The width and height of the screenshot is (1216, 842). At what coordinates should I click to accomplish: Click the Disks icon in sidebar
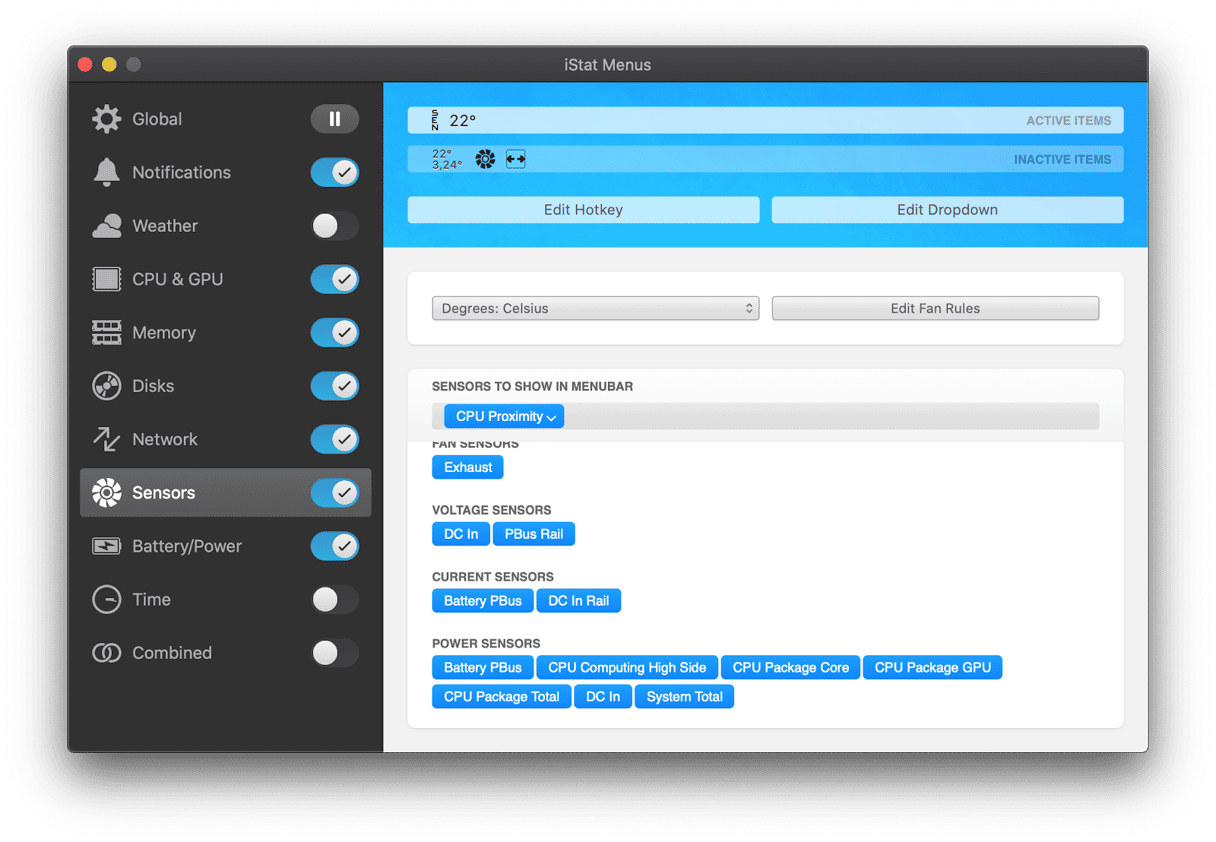(106, 386)
